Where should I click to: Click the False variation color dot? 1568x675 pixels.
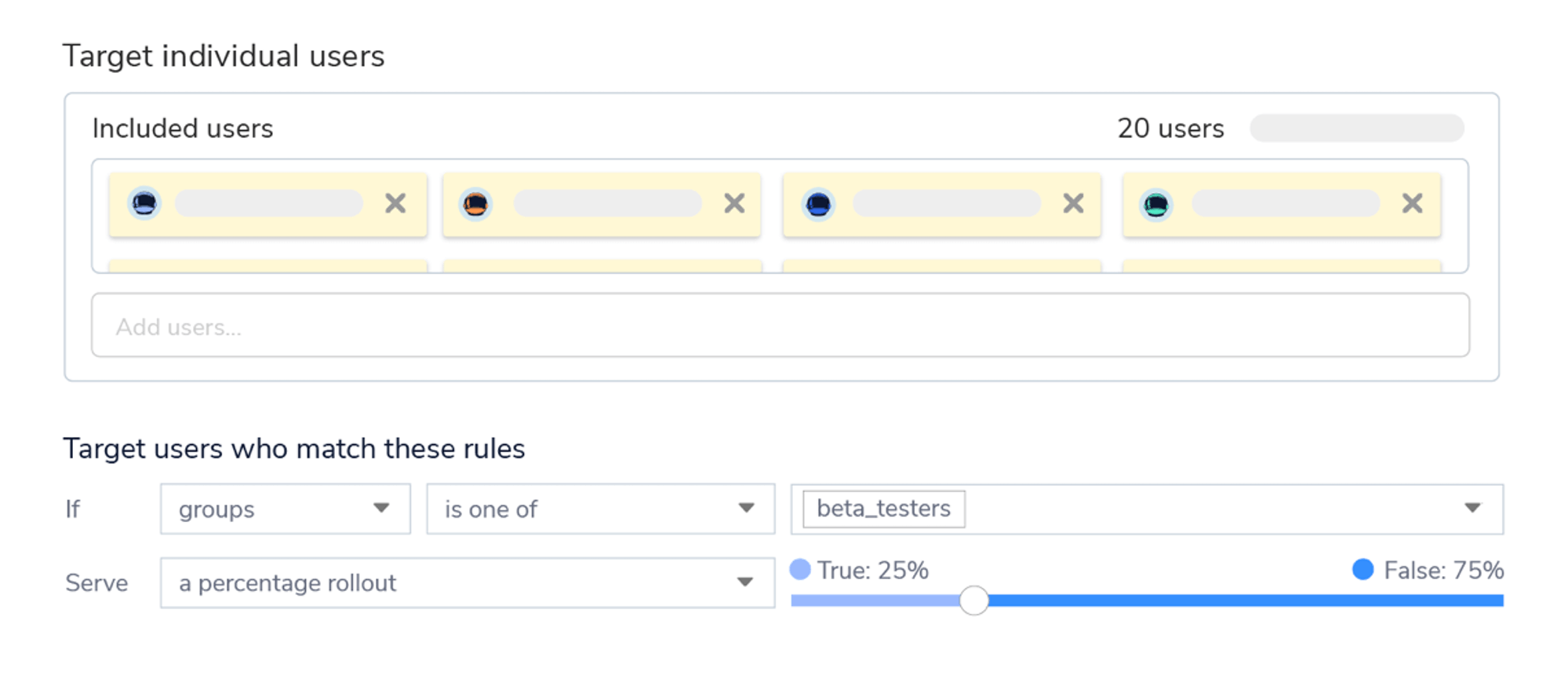pos(1363,570)
